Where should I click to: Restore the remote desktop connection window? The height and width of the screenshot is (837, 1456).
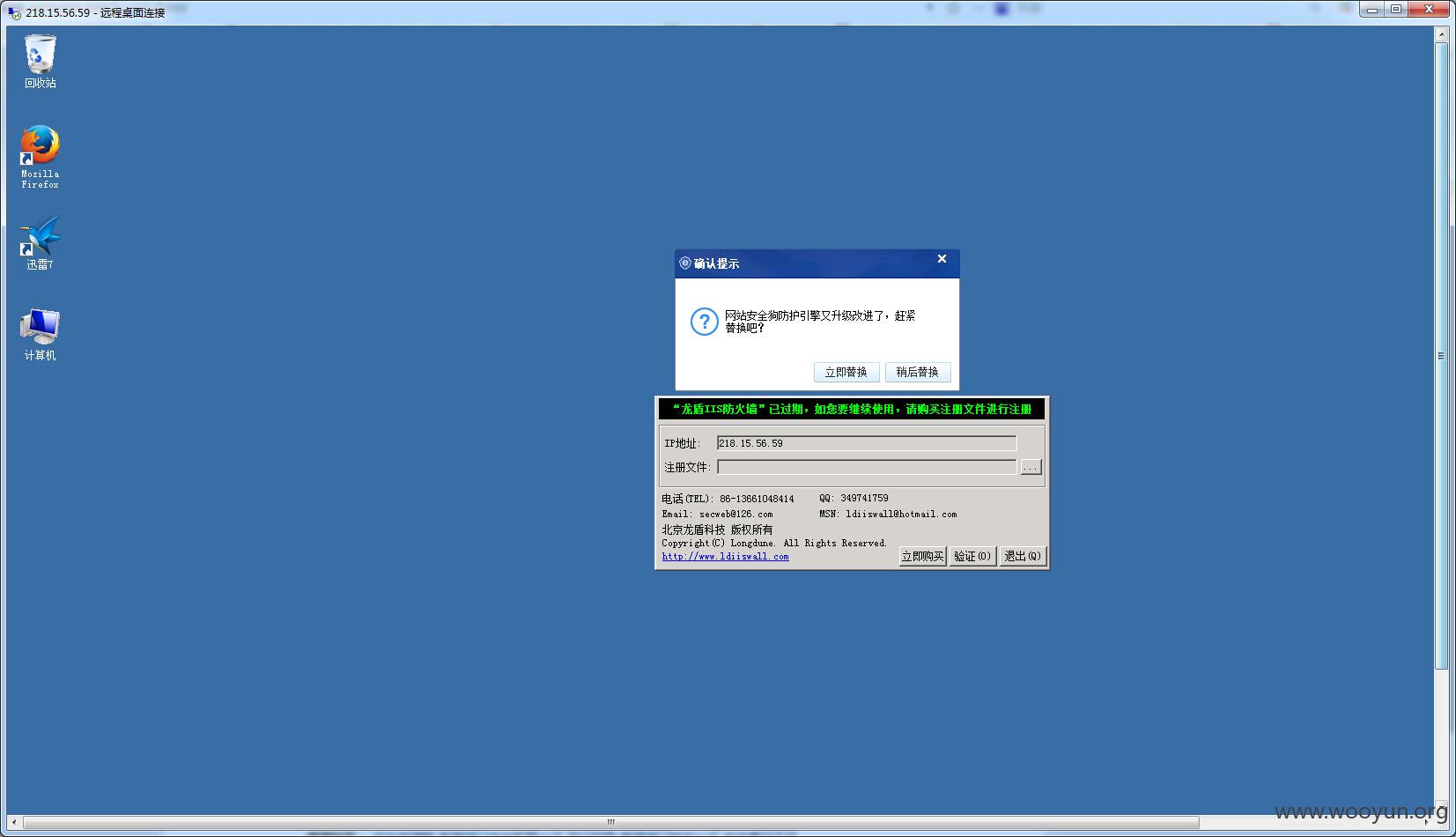(1396, 9)
